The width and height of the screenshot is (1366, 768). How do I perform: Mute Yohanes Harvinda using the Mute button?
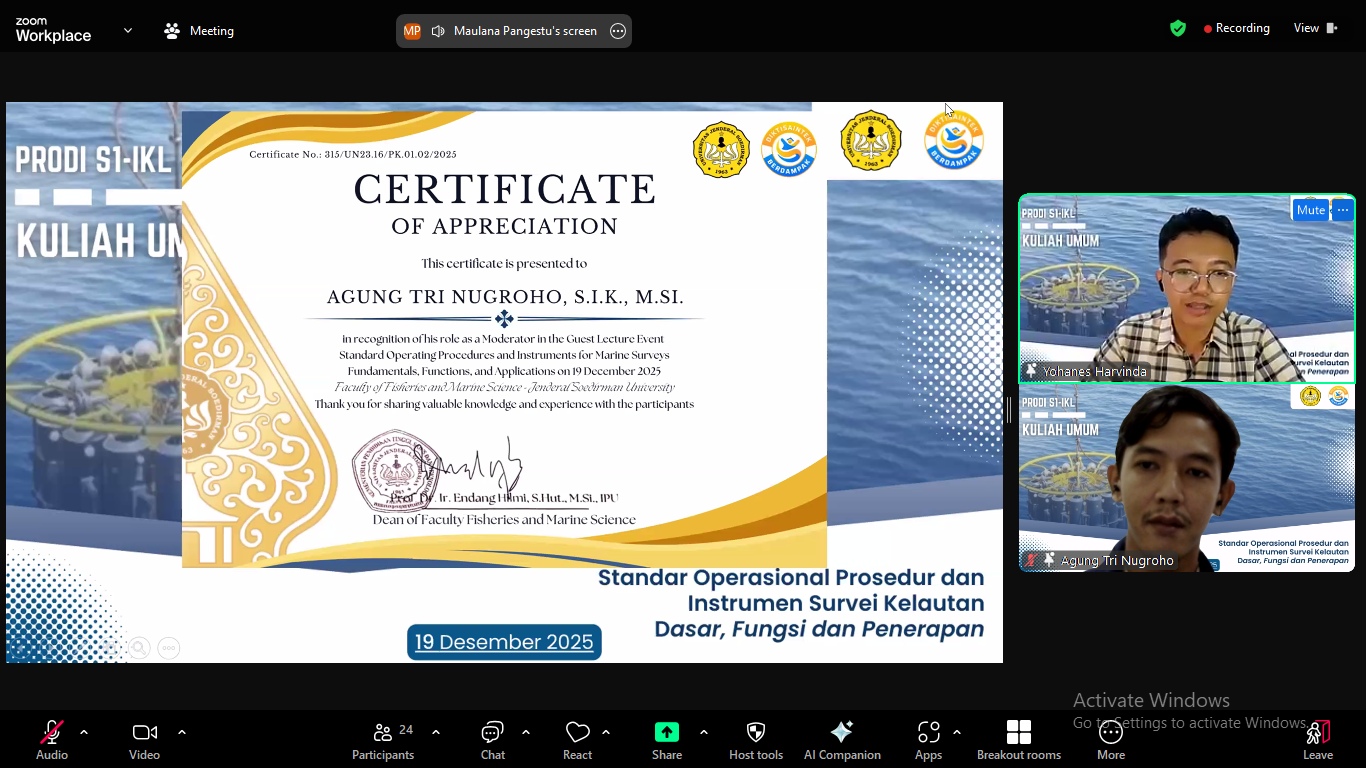pyautogui.click(x=1310, y=210)
